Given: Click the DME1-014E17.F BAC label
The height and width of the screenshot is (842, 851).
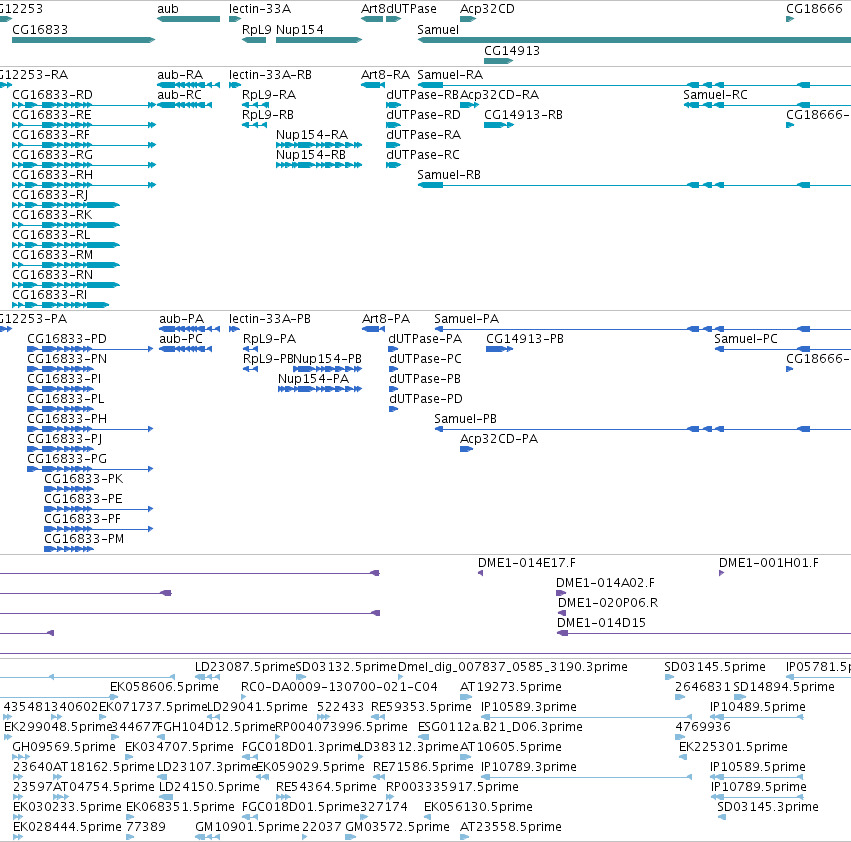Looking at the screenshot, I should [x=526, y=562].
